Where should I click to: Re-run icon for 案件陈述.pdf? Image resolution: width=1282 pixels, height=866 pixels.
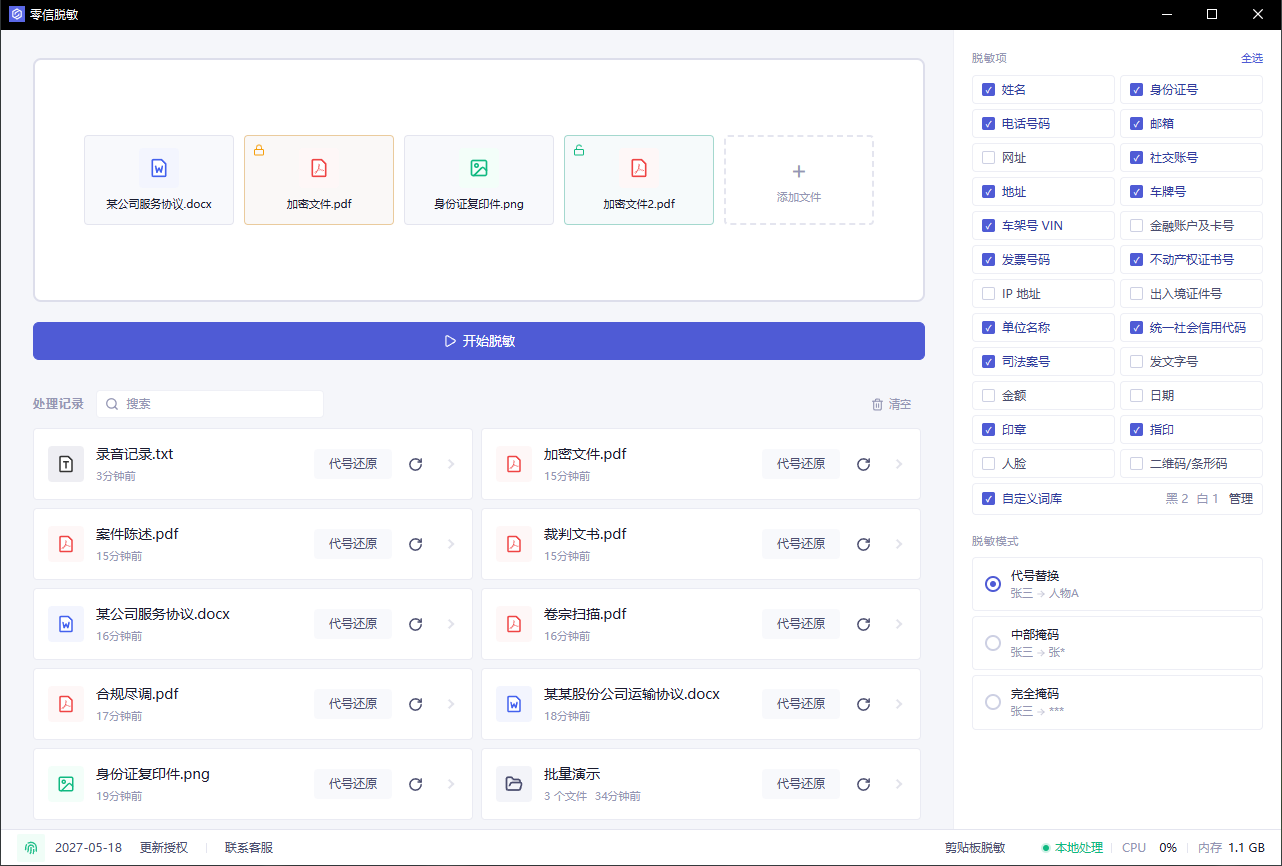416,544
